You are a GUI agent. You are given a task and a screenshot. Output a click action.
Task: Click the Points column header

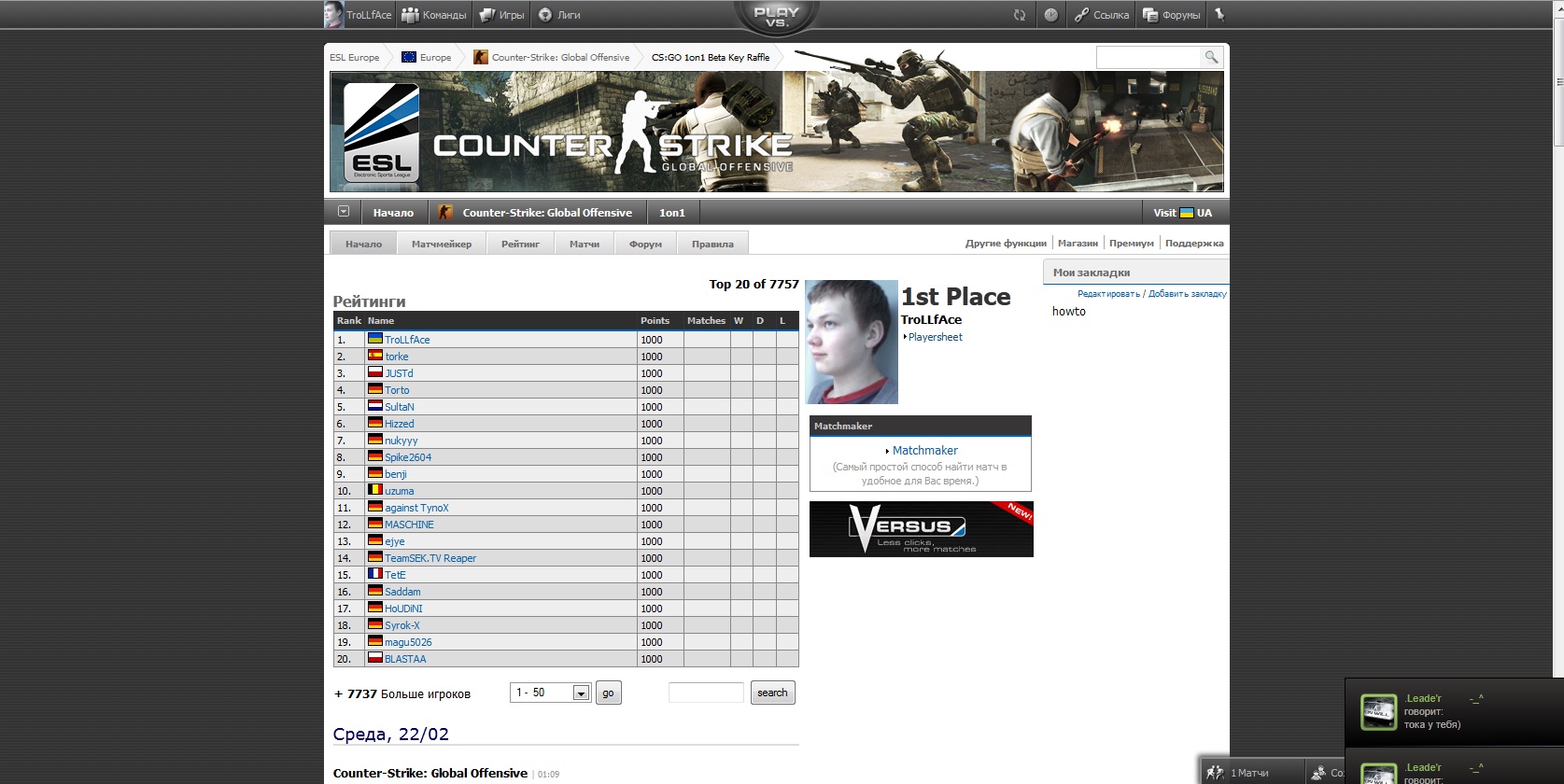click(655, 320)
